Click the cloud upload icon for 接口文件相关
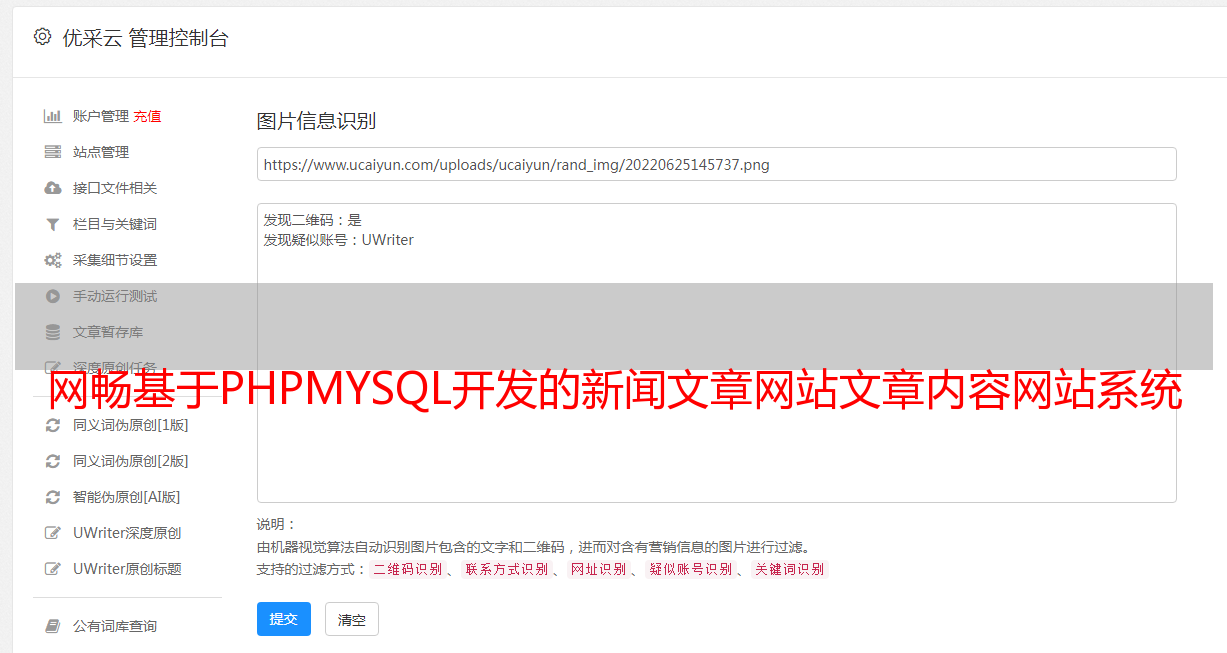The image size is (1227, 653). pos(52,188)
